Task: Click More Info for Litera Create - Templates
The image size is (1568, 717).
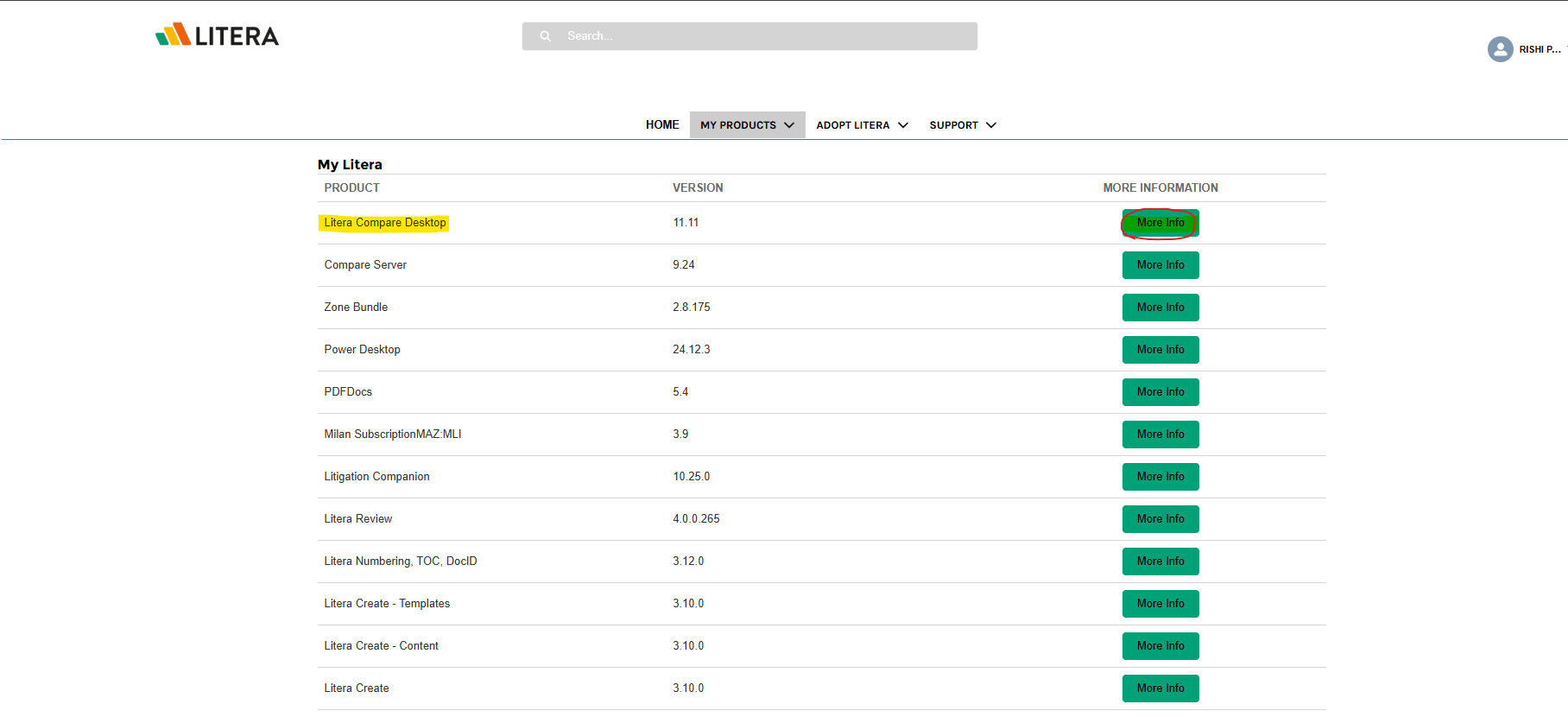Action: [1160, 604]
